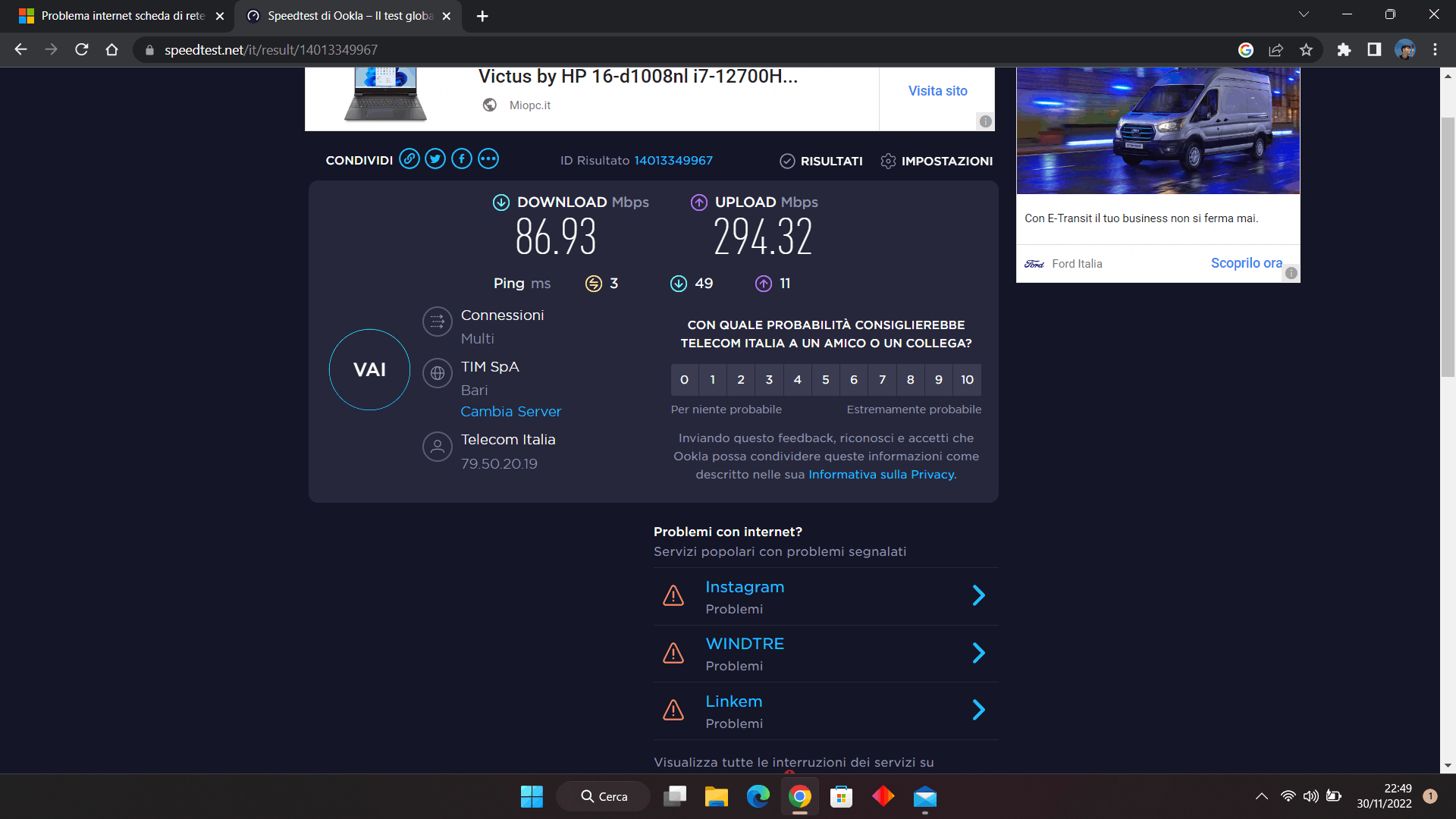Click Cambia Server link
The image size is (1456, 819).
pyautogui.click(x=510, y=412)
